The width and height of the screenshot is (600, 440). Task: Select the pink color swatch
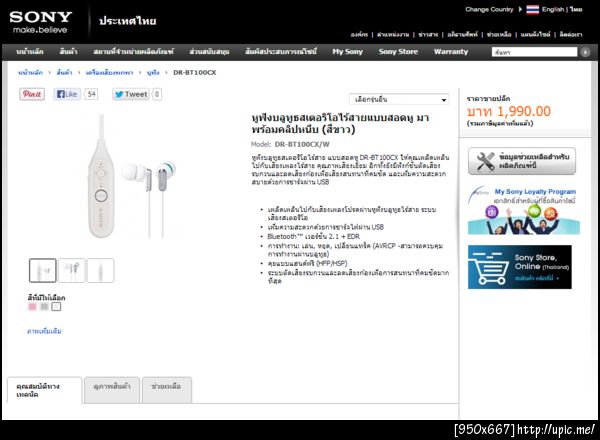pos(33,306)
